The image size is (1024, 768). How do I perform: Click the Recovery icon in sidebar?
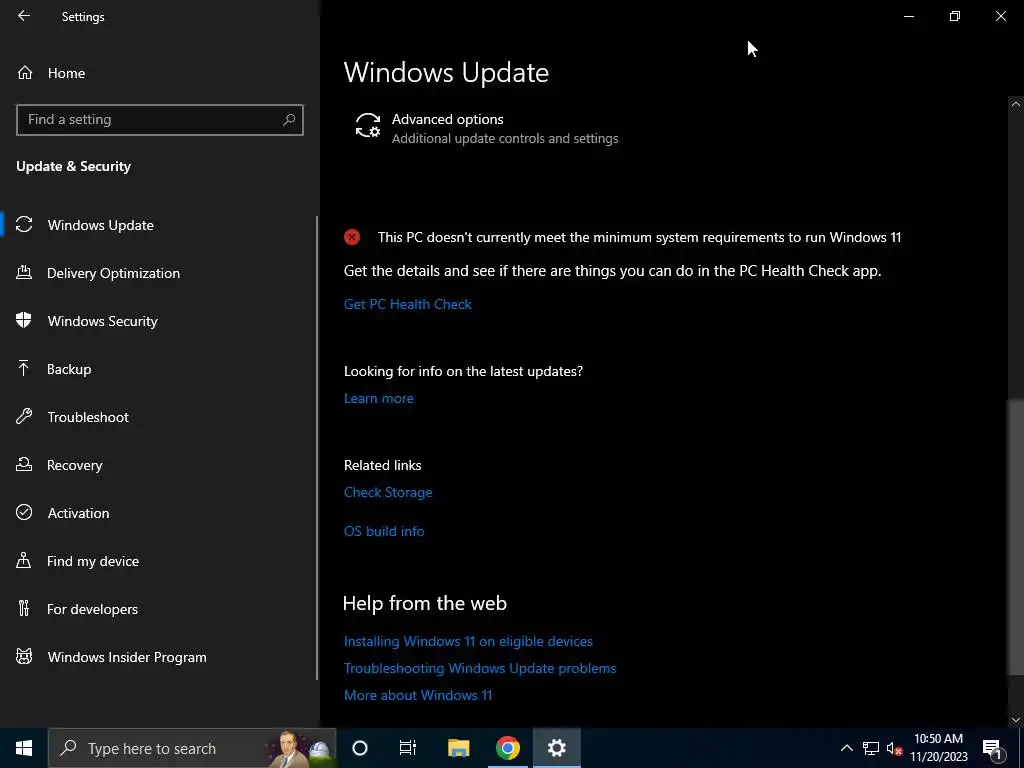(24, 464)
